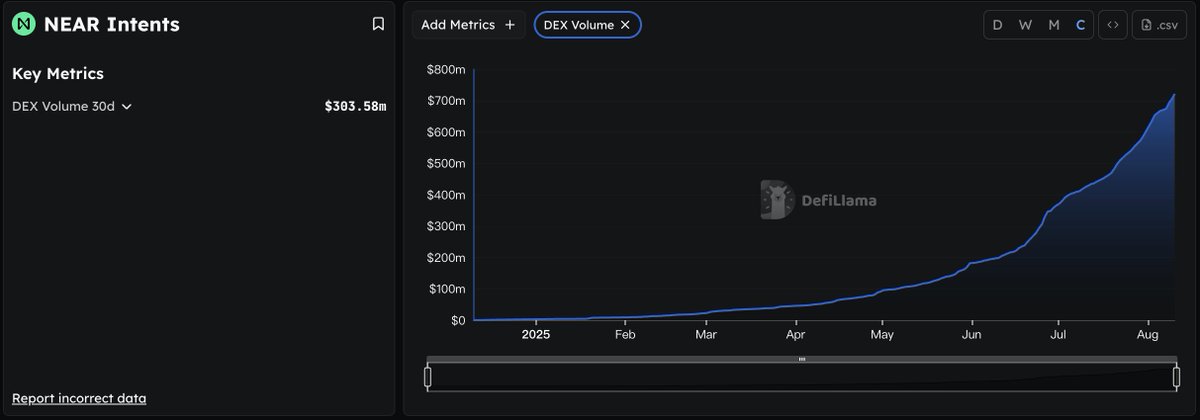Select the Cumulative (C) chart view
Image resolution: width=1200 pixels, height=420 pixels.
pyautogui.click(x=1080, y=25)
